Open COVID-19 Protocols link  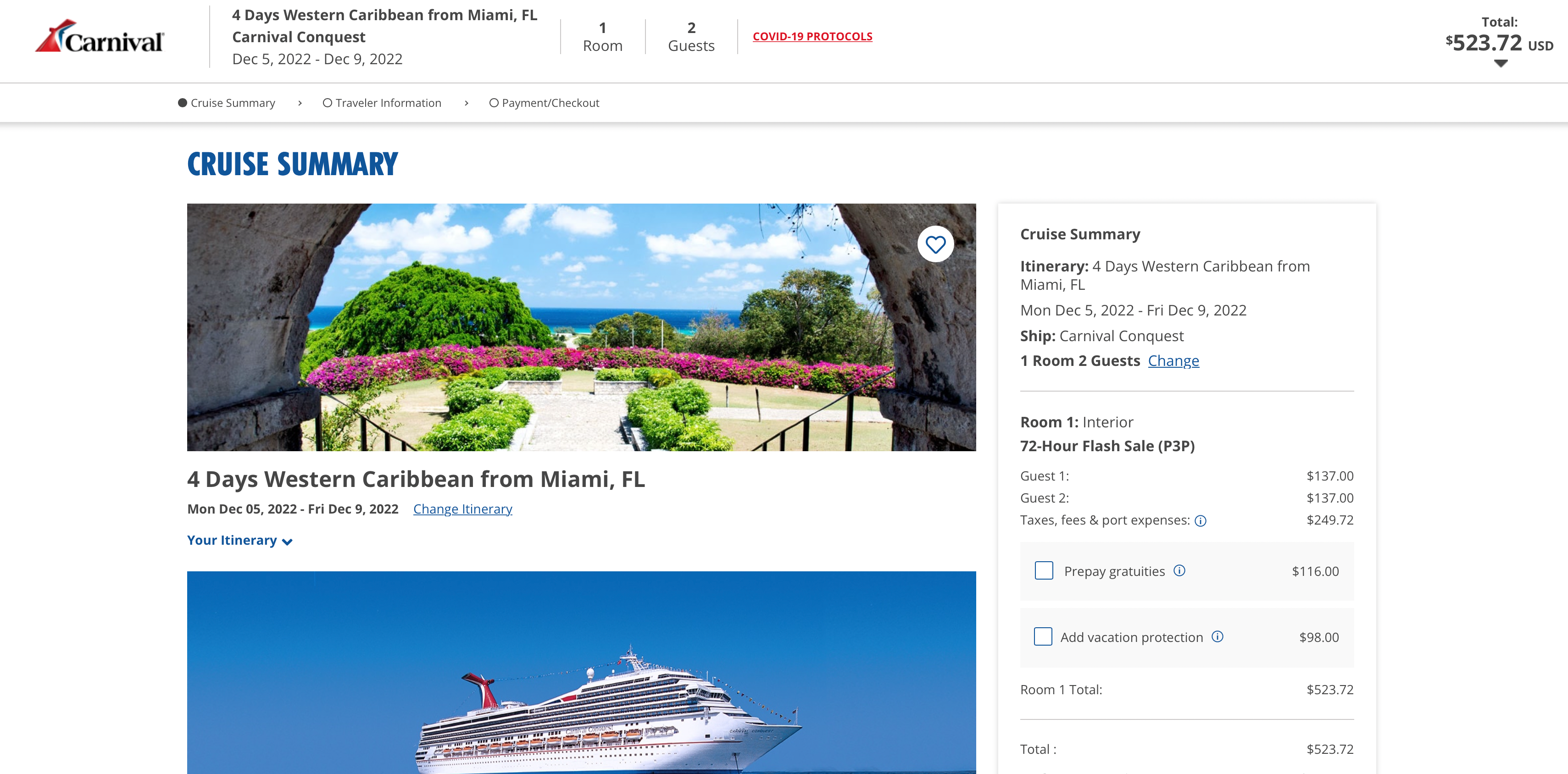pos(812,37)
